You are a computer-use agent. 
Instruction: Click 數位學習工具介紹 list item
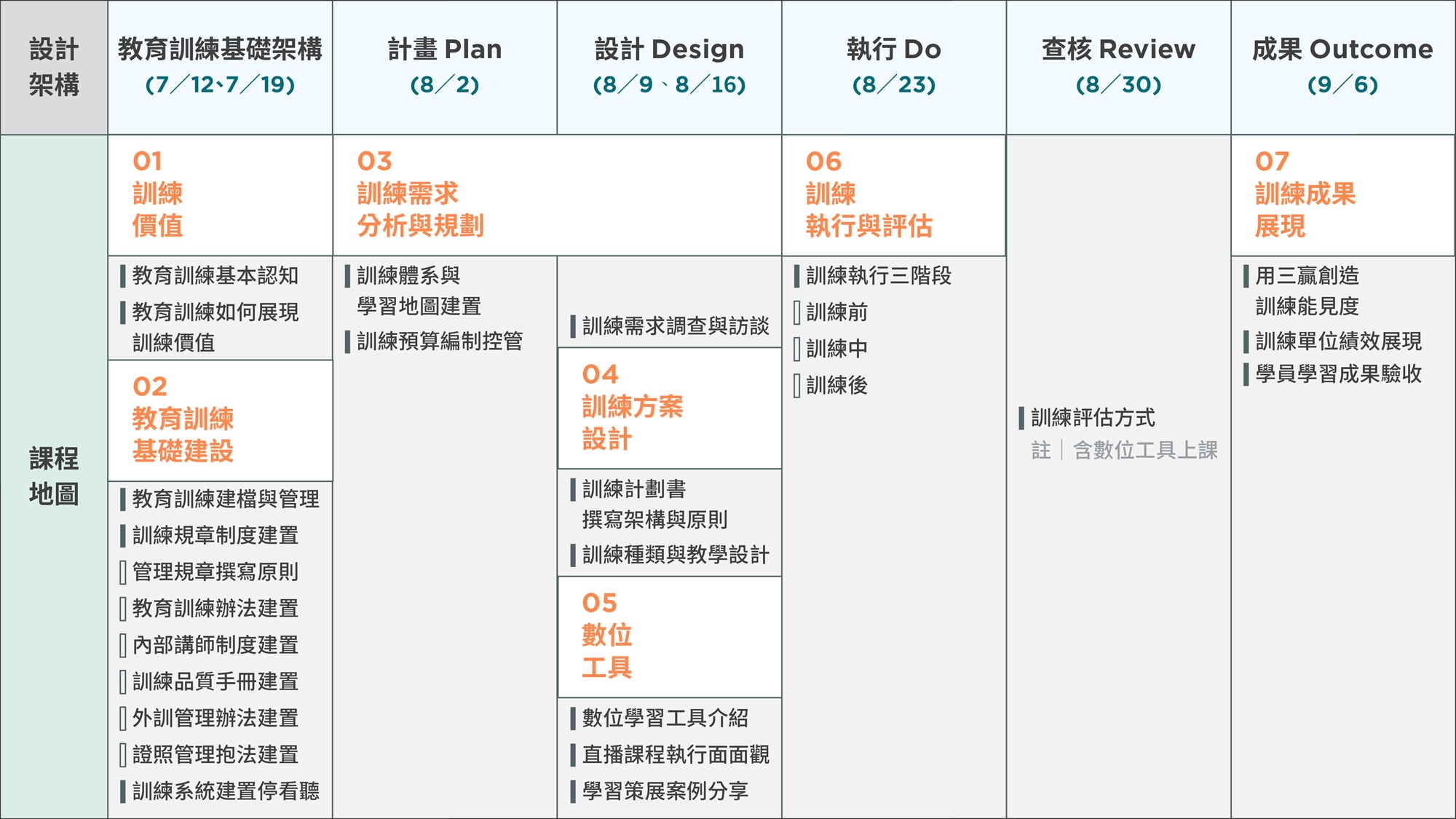665,719
